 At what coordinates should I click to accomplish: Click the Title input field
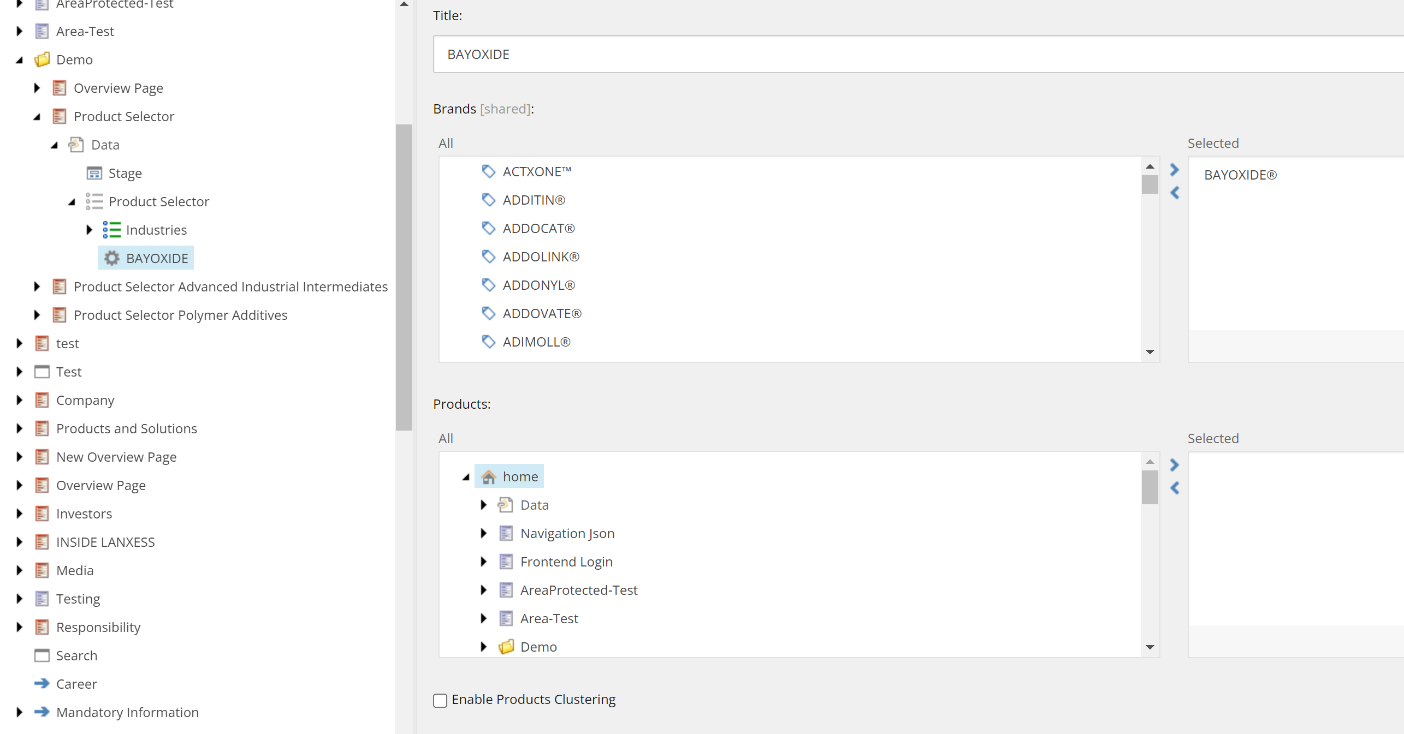[918, 54]
